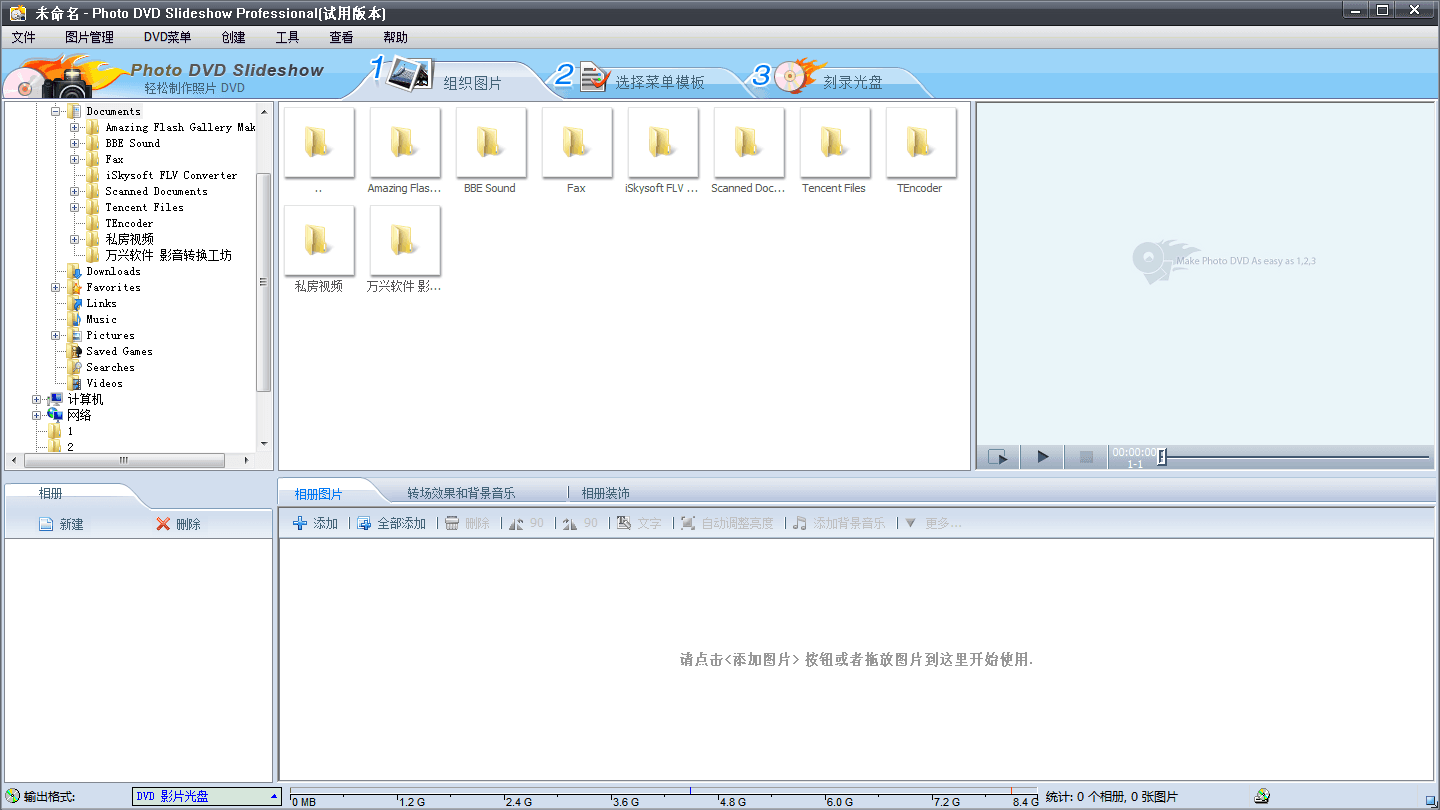The height and width of the screenshot is (810, 1440).
Task: Switch to 转场效果和背景音乐 tab
Action: click(461, 493)
